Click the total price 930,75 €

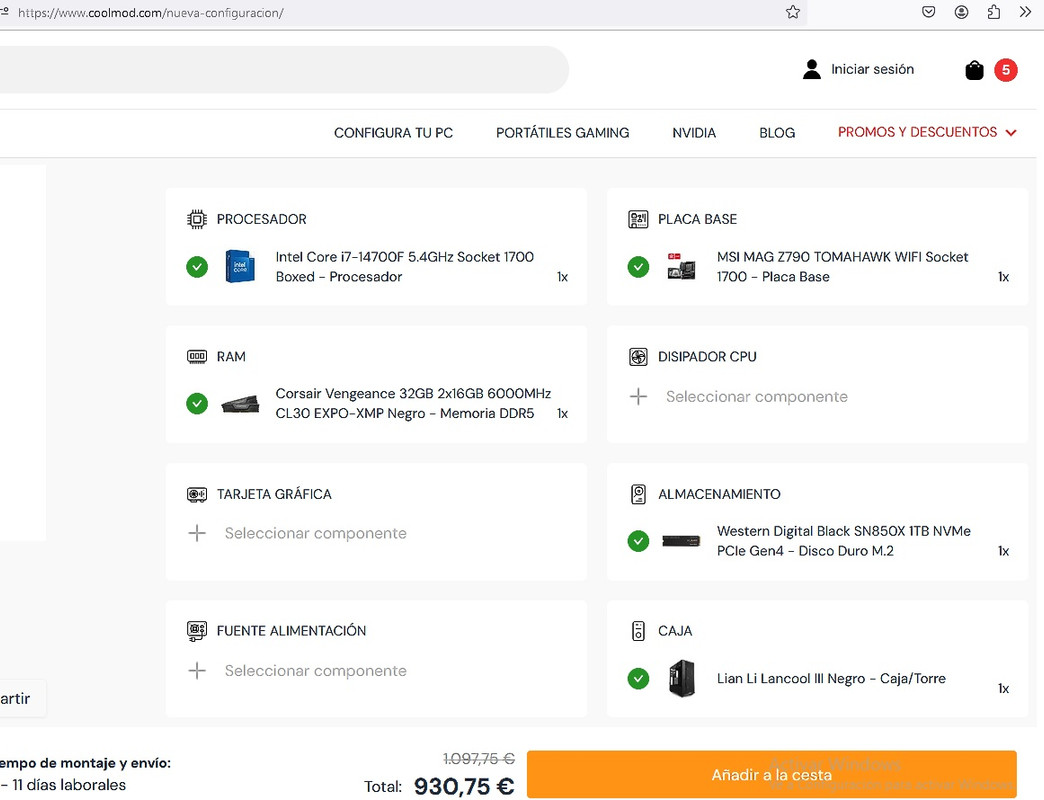tap(464, 786)
